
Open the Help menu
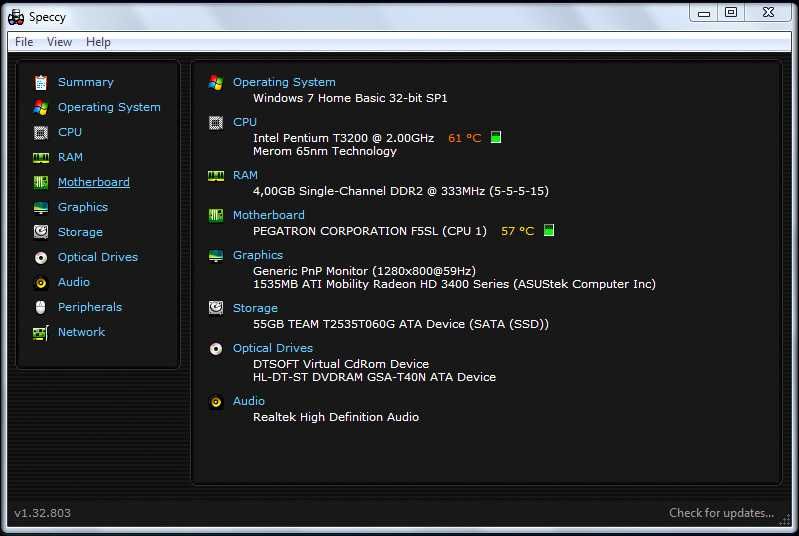pyautogui.click(x=98, y=42)
